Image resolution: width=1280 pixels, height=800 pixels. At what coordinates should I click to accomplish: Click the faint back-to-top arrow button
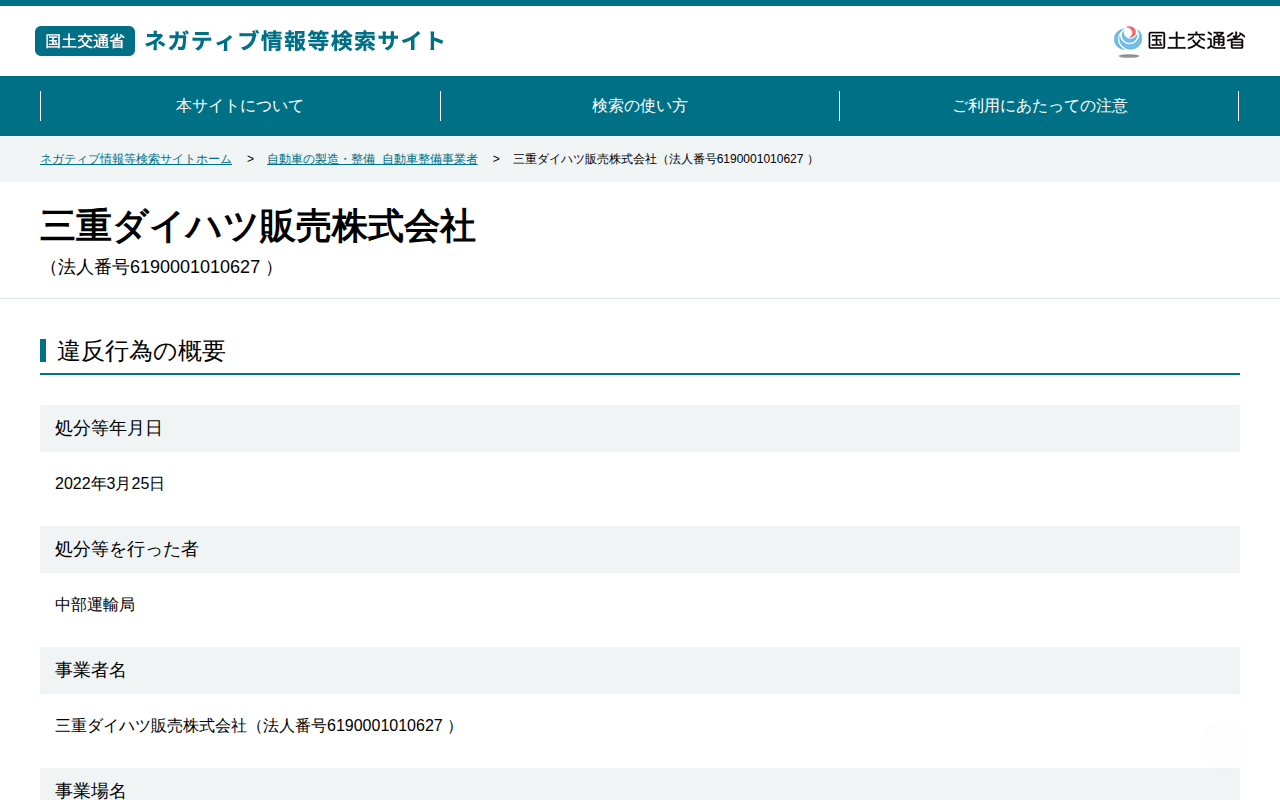click(1224, 743)
